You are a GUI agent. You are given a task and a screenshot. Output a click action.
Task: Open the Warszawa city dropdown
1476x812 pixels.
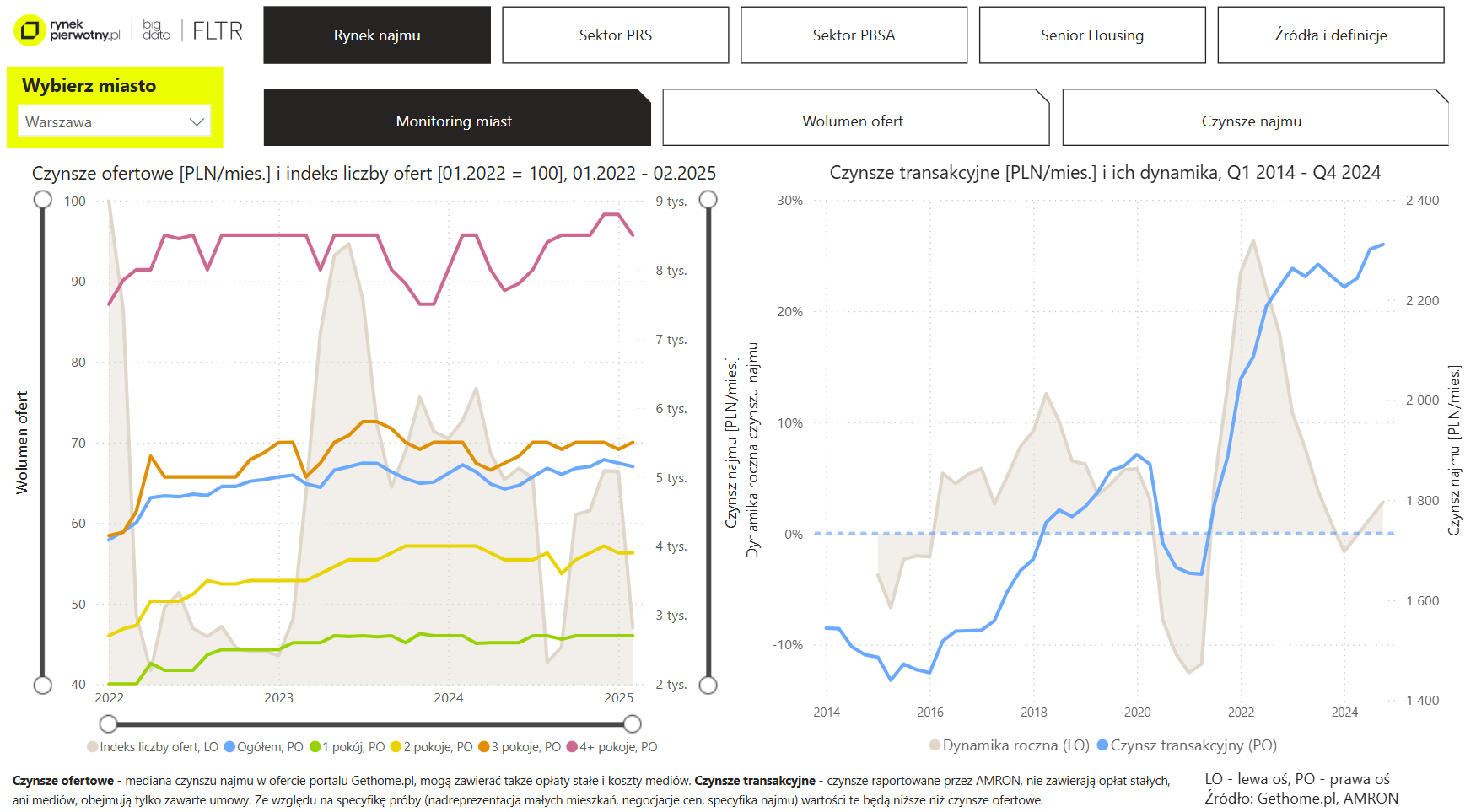point(114,121)
